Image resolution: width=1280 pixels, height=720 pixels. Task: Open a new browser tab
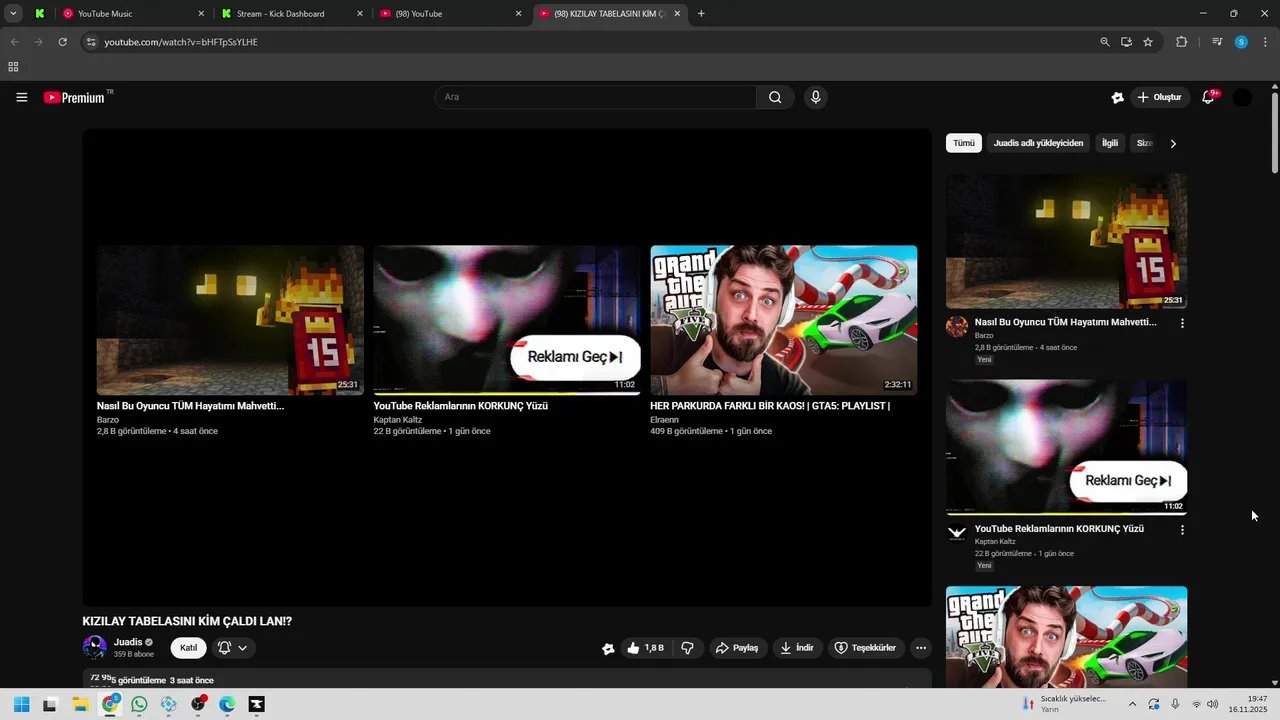pyautogui.click(x=701, y=14)
